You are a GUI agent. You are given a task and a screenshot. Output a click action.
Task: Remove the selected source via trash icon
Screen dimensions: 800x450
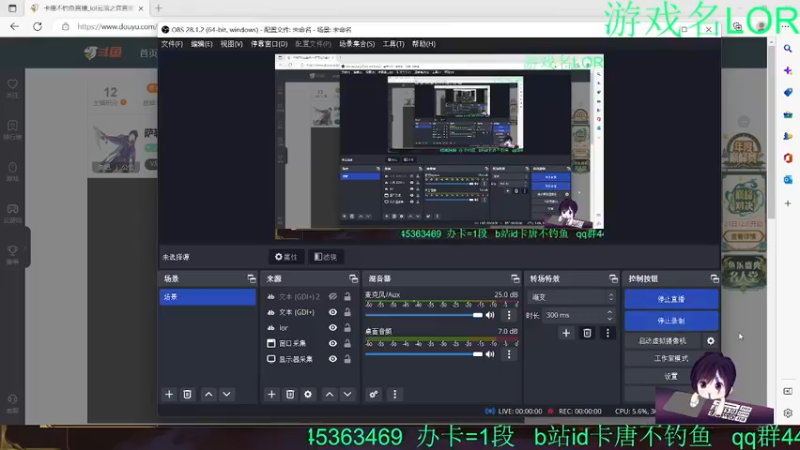pyautogui.click(x=290, y=394)
